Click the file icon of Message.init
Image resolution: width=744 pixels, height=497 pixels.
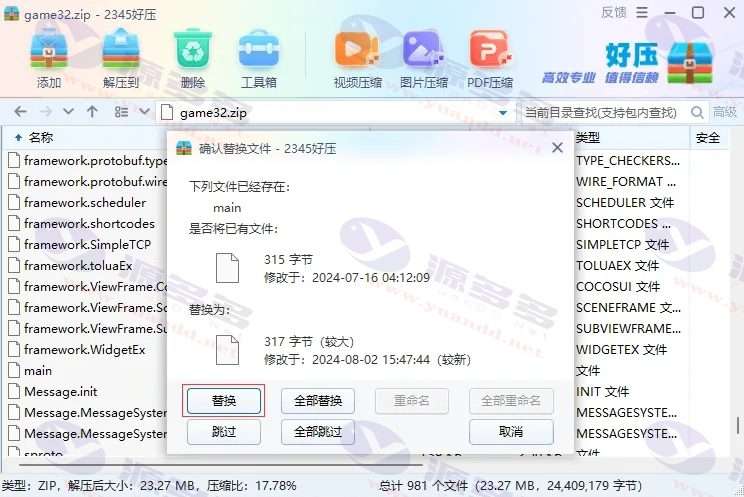click(x=15, y=392)
